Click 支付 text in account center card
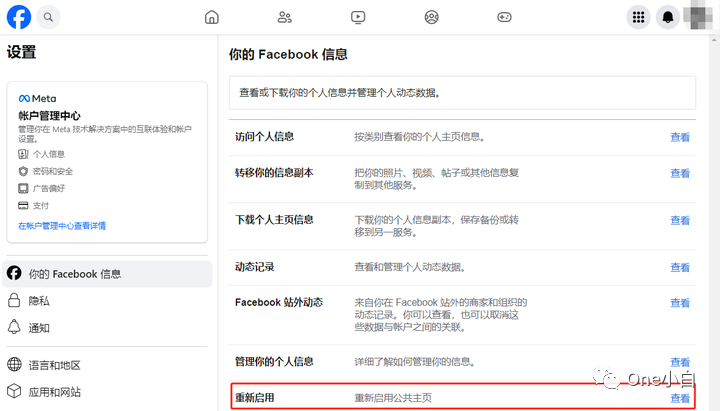Viewport: 720px width, 411px height. coord(40,206)
